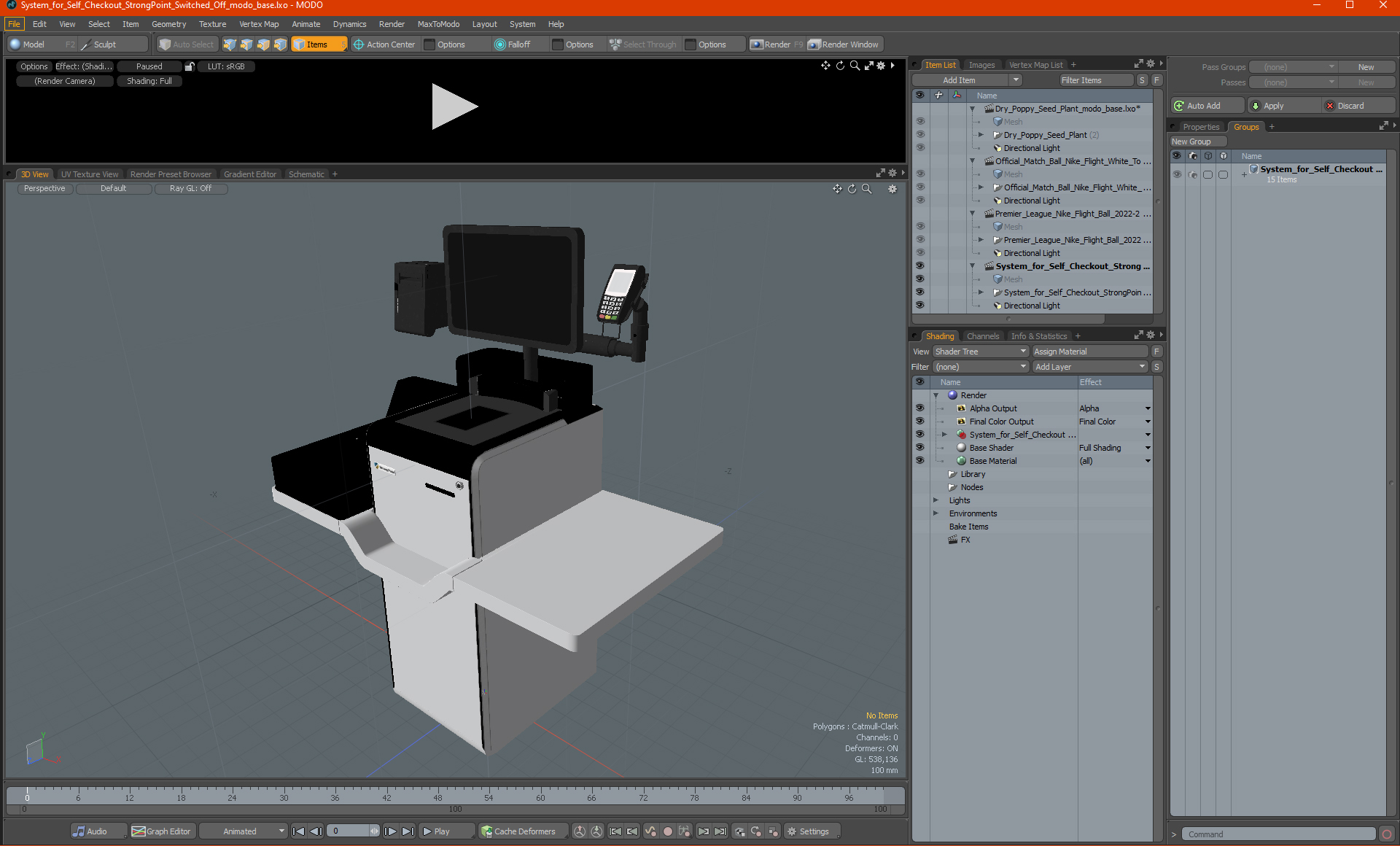Open the Geometry menu

click(x=168, y=24)
